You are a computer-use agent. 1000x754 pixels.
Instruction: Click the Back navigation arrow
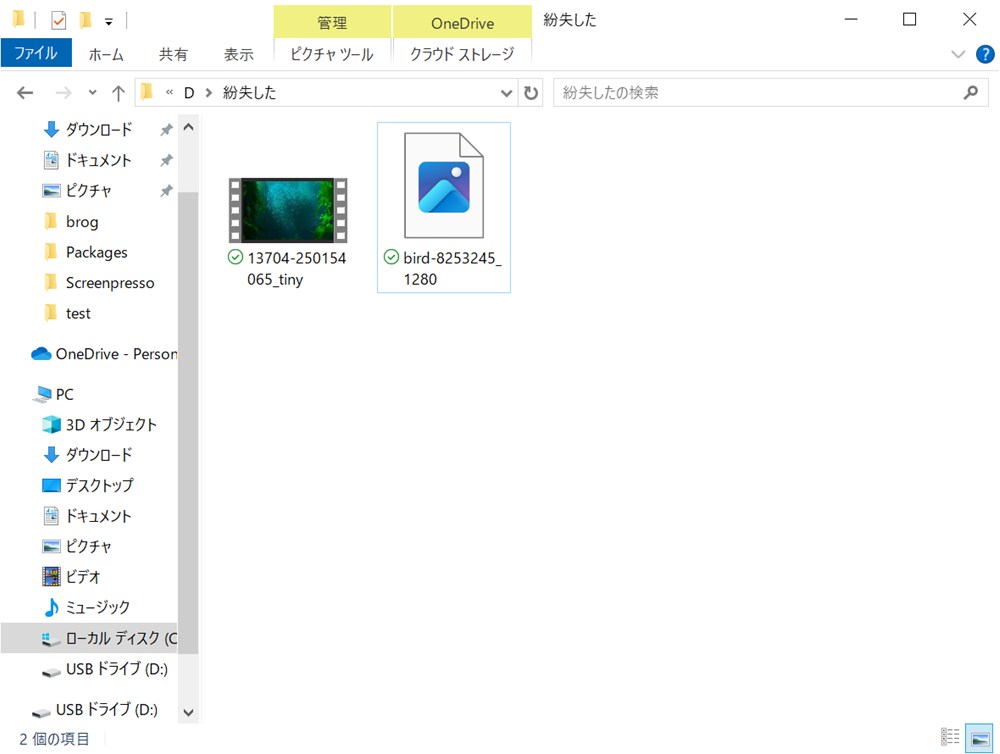25,93
